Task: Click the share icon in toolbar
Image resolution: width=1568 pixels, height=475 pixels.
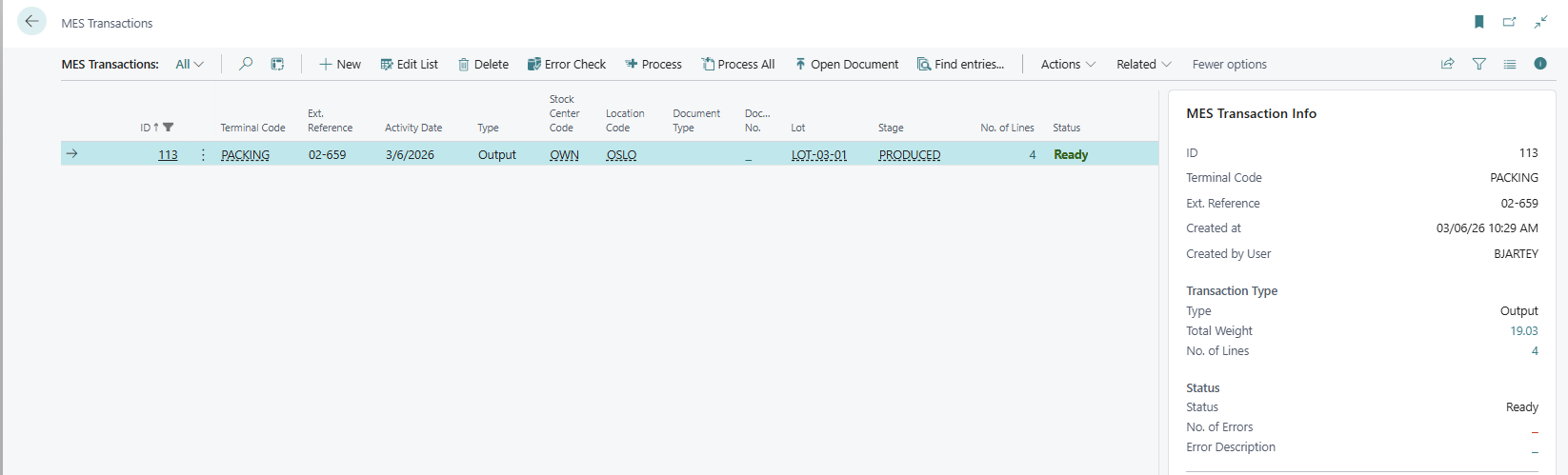Action: (1447, 64)
